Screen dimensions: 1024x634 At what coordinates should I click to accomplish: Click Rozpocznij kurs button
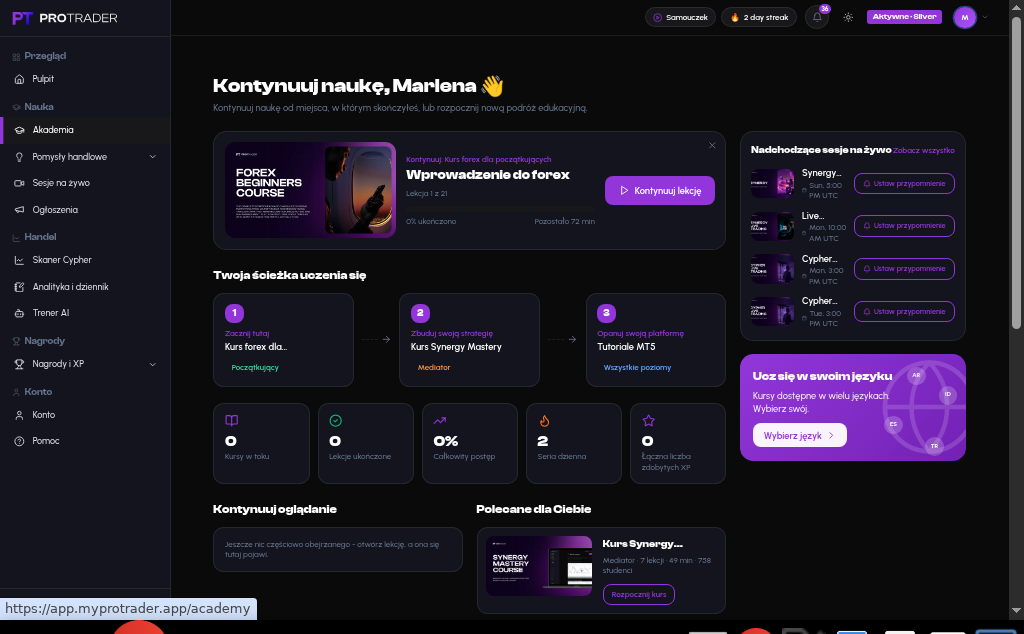(639, 595)
